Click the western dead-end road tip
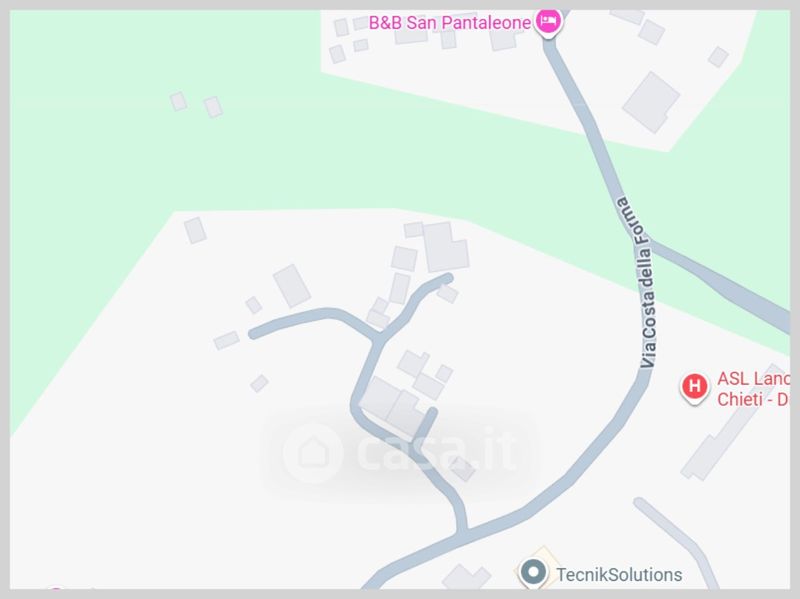 pos(254,333)
